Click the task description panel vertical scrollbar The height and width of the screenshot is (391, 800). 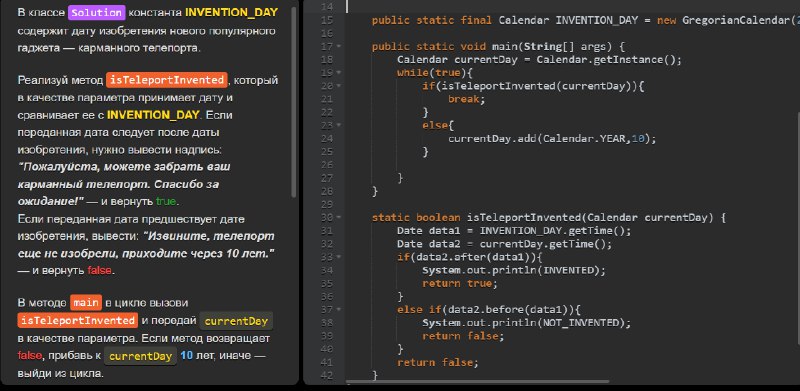coord(293,102)
